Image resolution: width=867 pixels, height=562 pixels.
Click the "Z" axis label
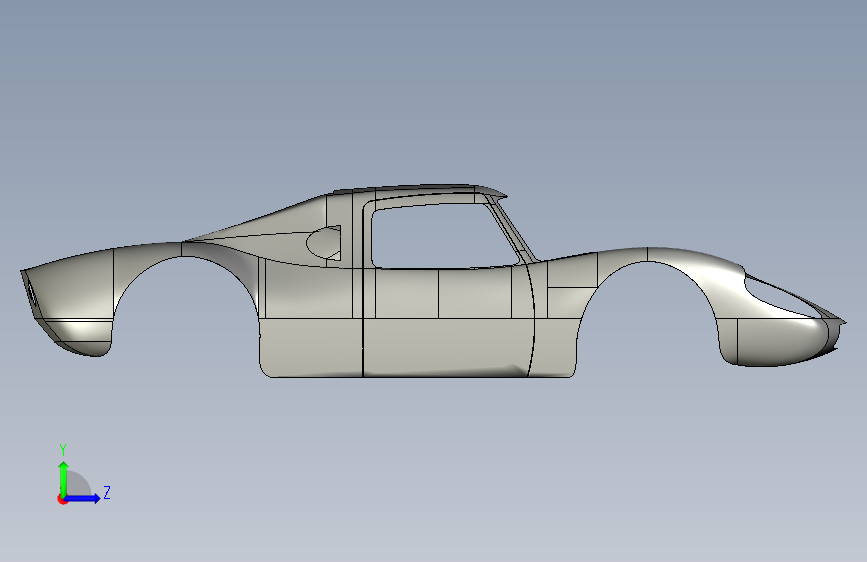click(x=107, y=492)
